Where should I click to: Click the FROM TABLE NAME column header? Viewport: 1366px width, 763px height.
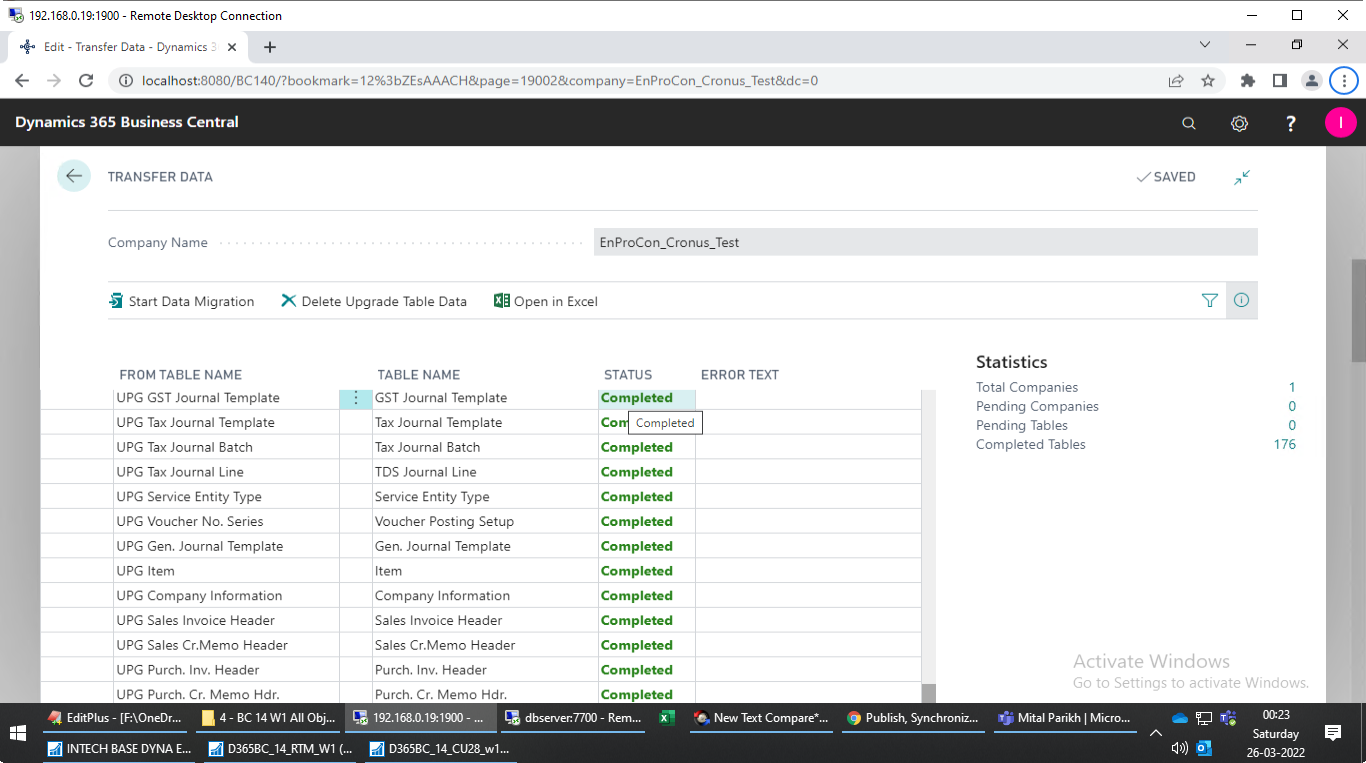[x=180, y=375]
